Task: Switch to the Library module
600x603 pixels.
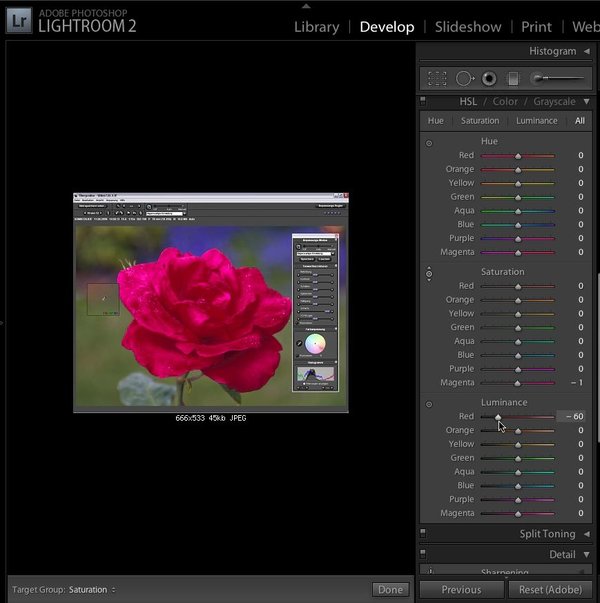Action: [316, 27]
